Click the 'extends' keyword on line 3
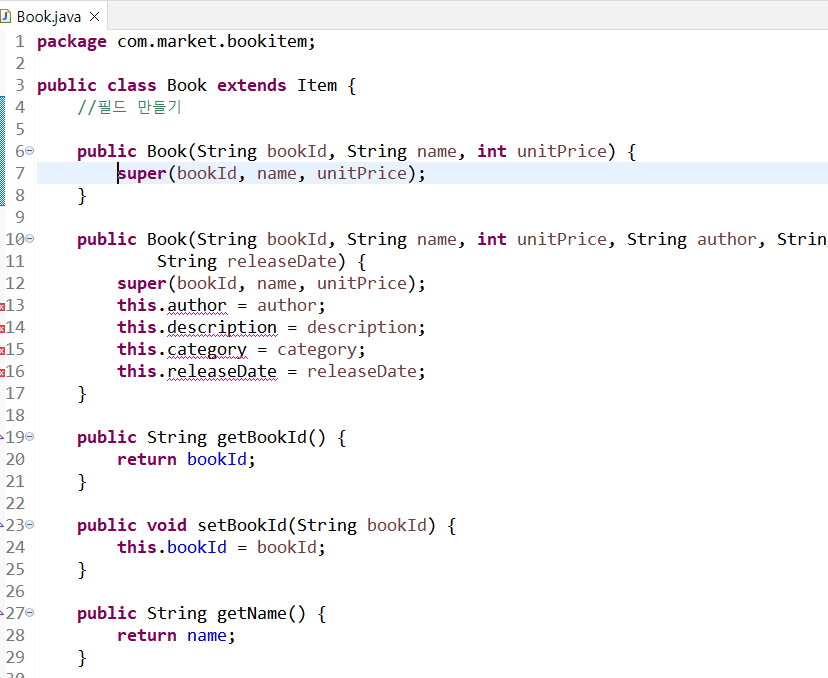This screenshot has height=678, width=828. click(252, 85)
